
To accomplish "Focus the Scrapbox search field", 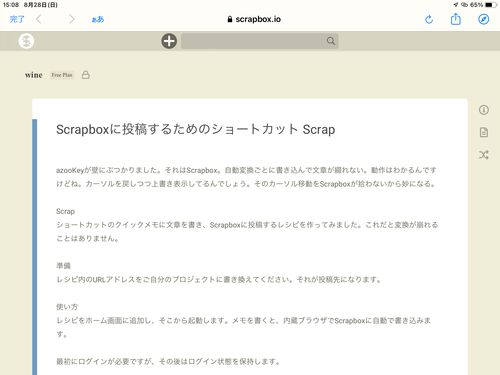I will point(260,41).
